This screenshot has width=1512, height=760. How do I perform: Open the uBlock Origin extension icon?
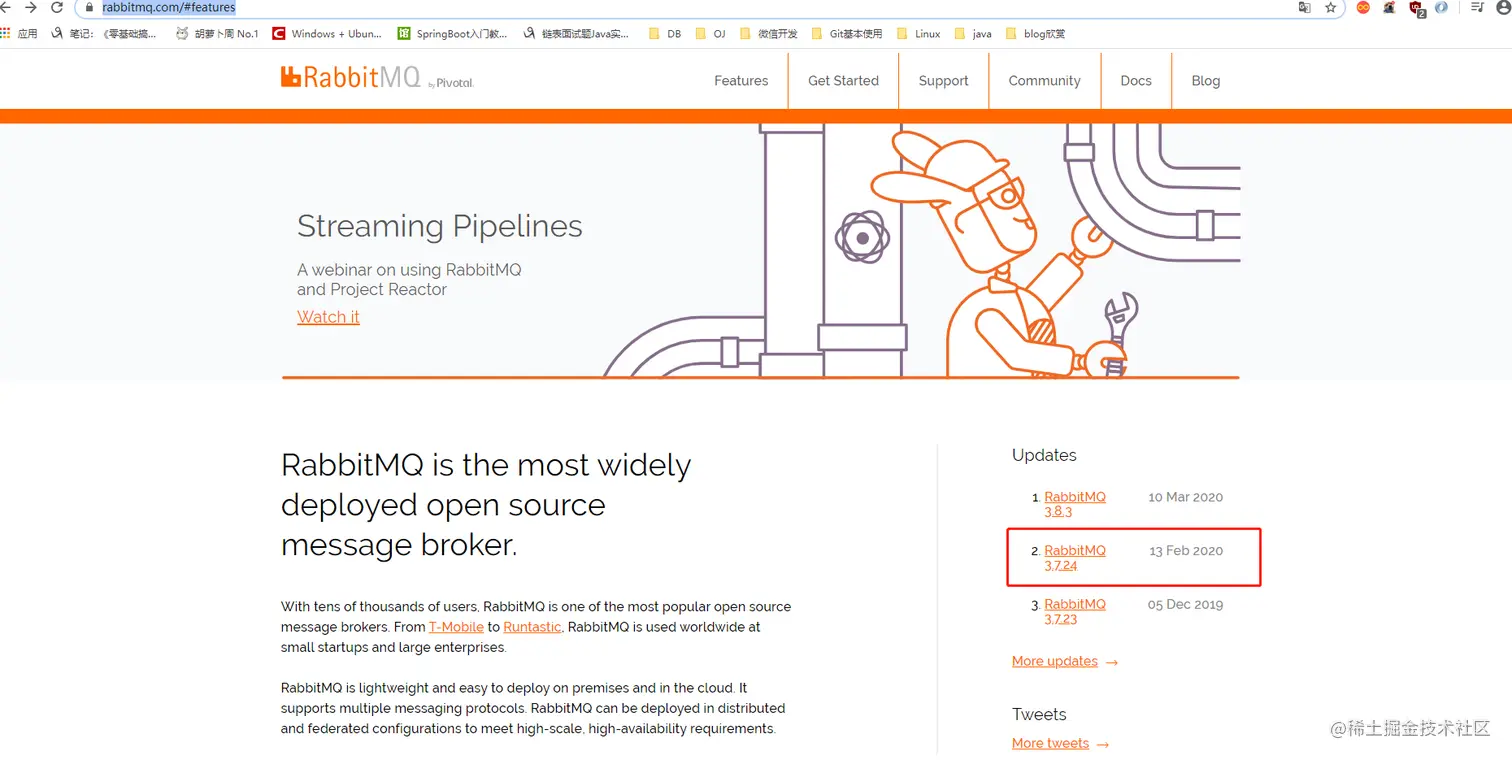pos(1416,8)
